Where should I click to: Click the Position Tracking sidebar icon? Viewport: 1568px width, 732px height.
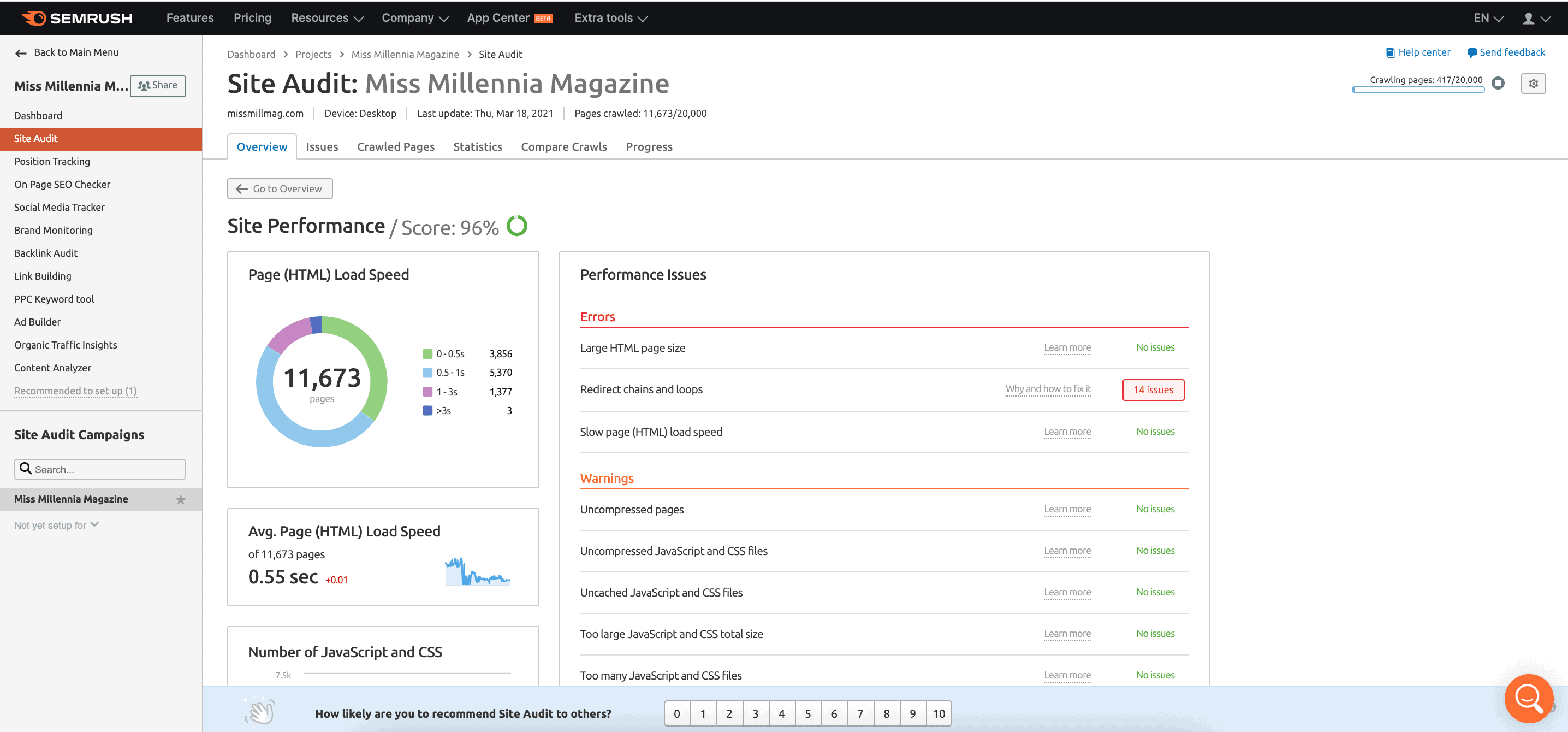pos(53,161)
